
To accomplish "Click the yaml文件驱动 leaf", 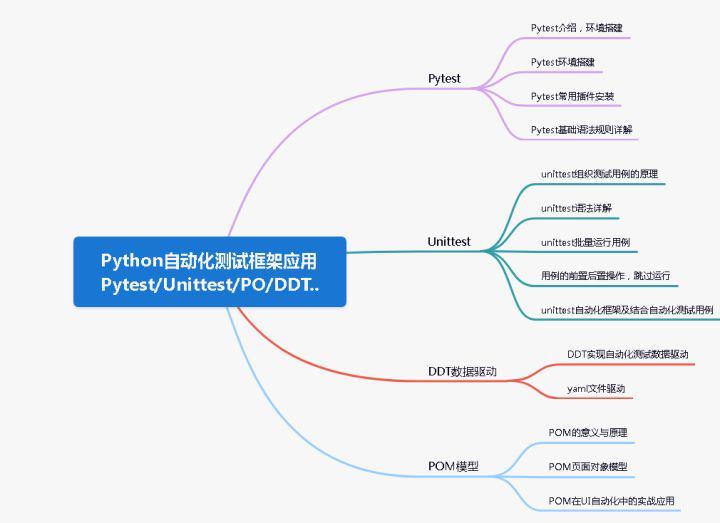I will [596, 388].
